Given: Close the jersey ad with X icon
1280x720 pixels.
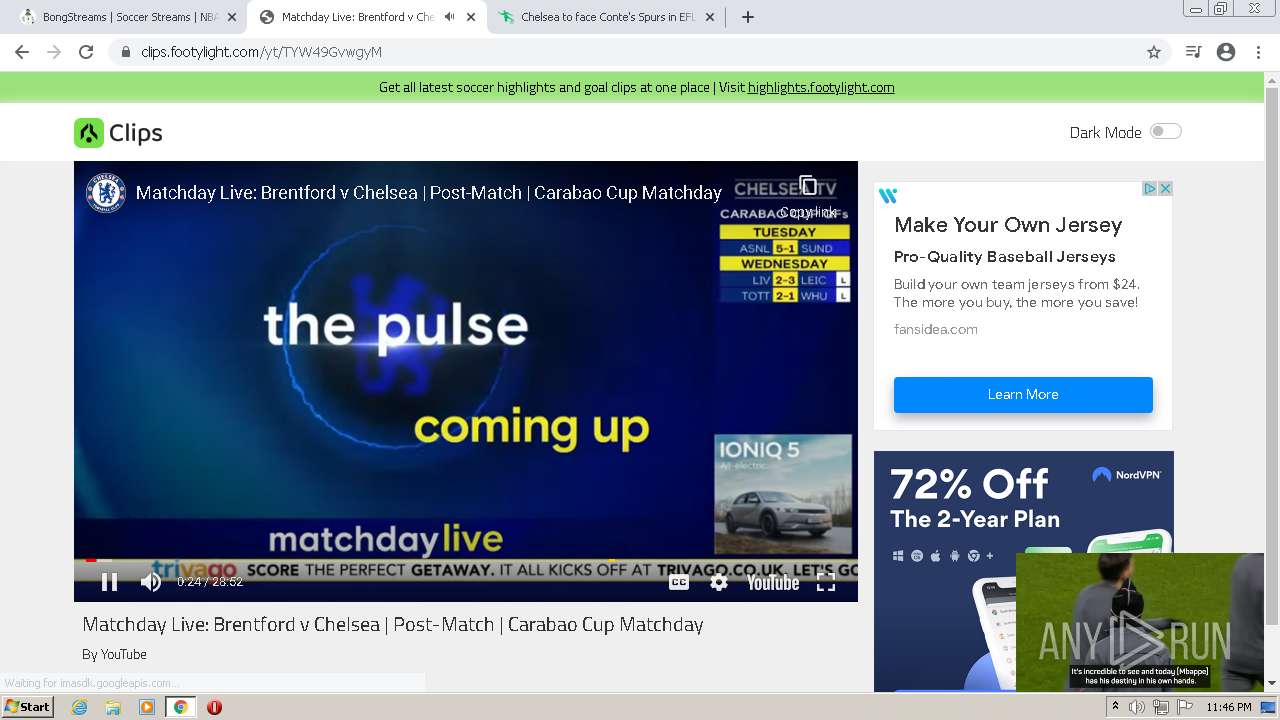Looking at the screenshot, I should point(1165,188).
